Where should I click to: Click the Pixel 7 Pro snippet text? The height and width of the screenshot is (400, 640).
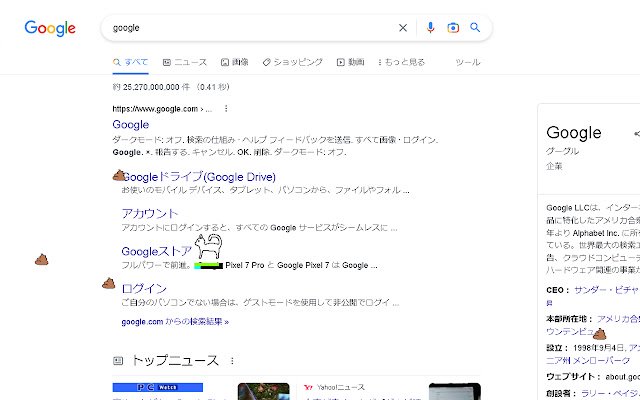point(244,265)
